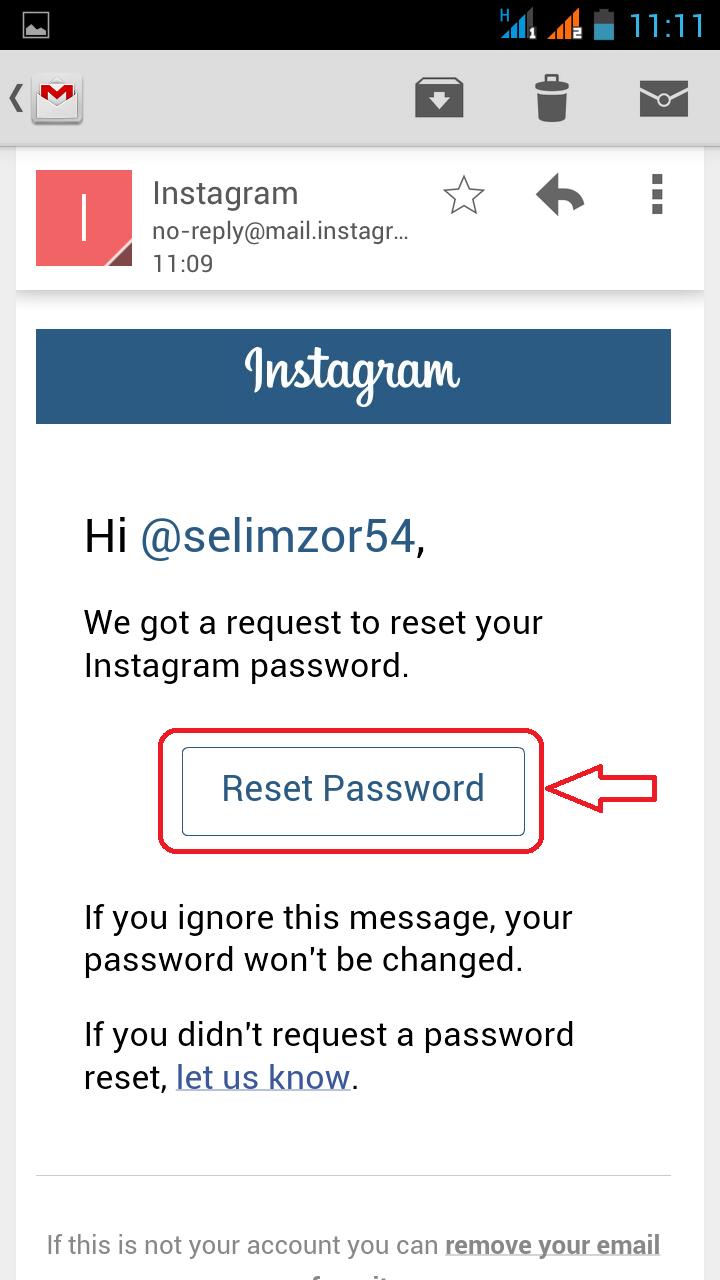720x1280 pixels.
Task: Tap the Instagram logo banner
Action: pyautogui.click(x=353, y=376)
